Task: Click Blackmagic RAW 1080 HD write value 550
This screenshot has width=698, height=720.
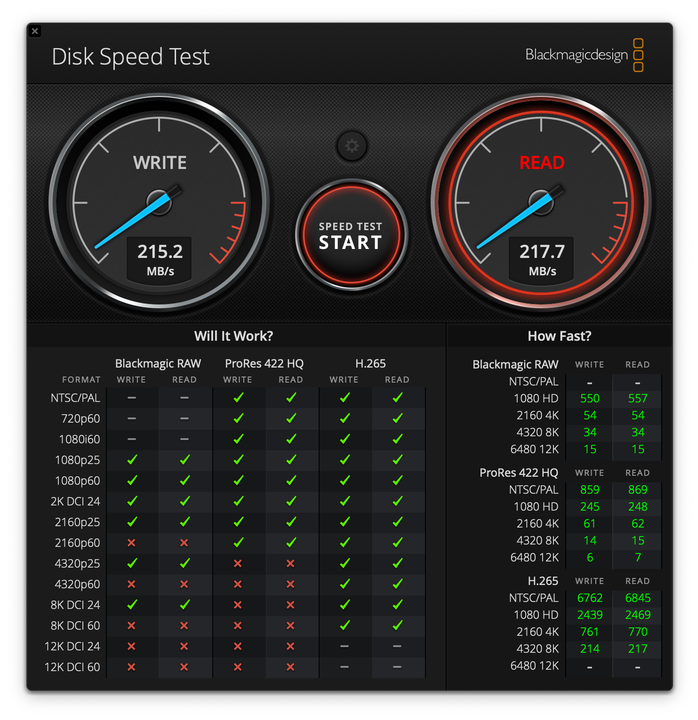Action: [x=590, y=399]
